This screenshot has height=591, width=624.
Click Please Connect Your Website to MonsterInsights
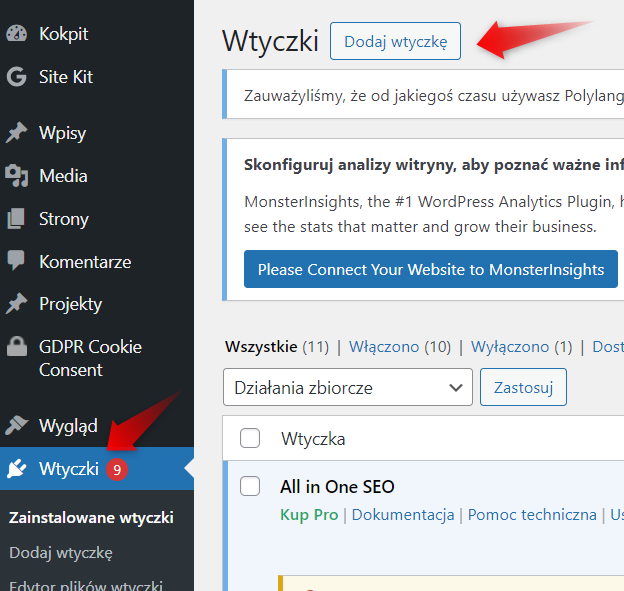(431, 269)
